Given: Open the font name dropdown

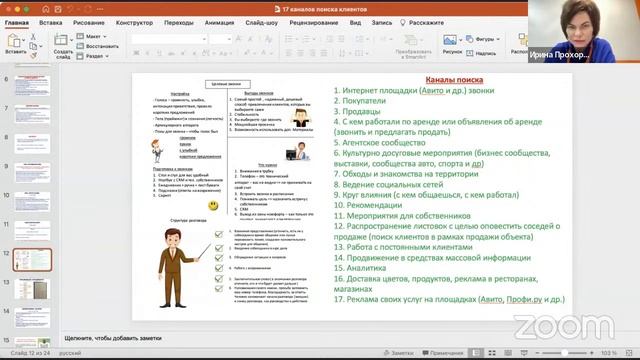Looking at the screenshot, I should [x=204, y=39].
